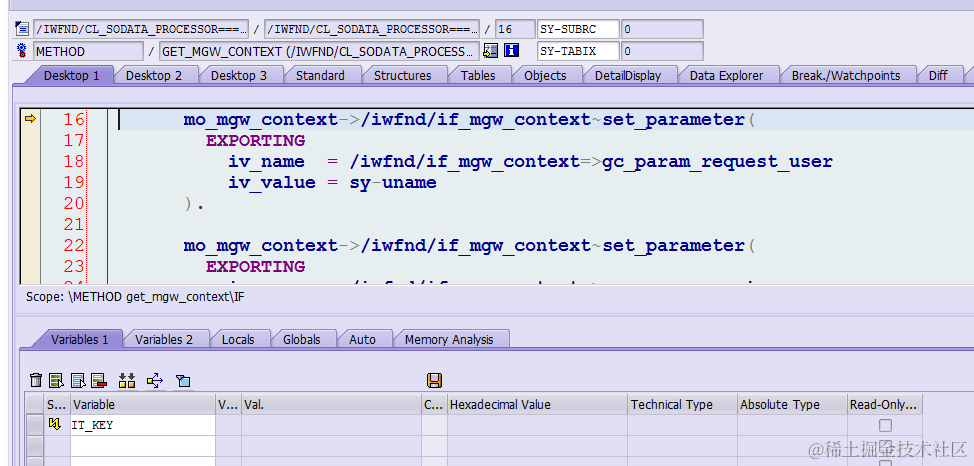Click the orange floppy-disk save icon

[434, 380]
